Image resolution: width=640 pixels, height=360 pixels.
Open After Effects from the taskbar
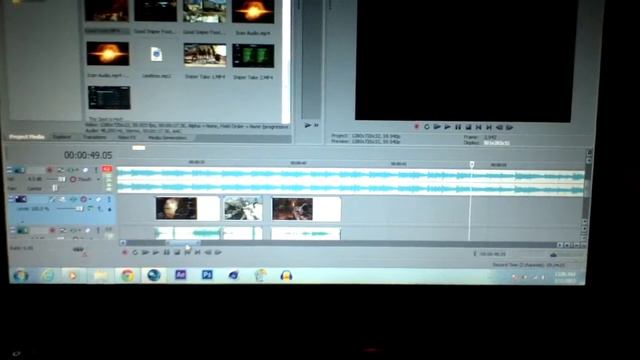tap(180, 275)
